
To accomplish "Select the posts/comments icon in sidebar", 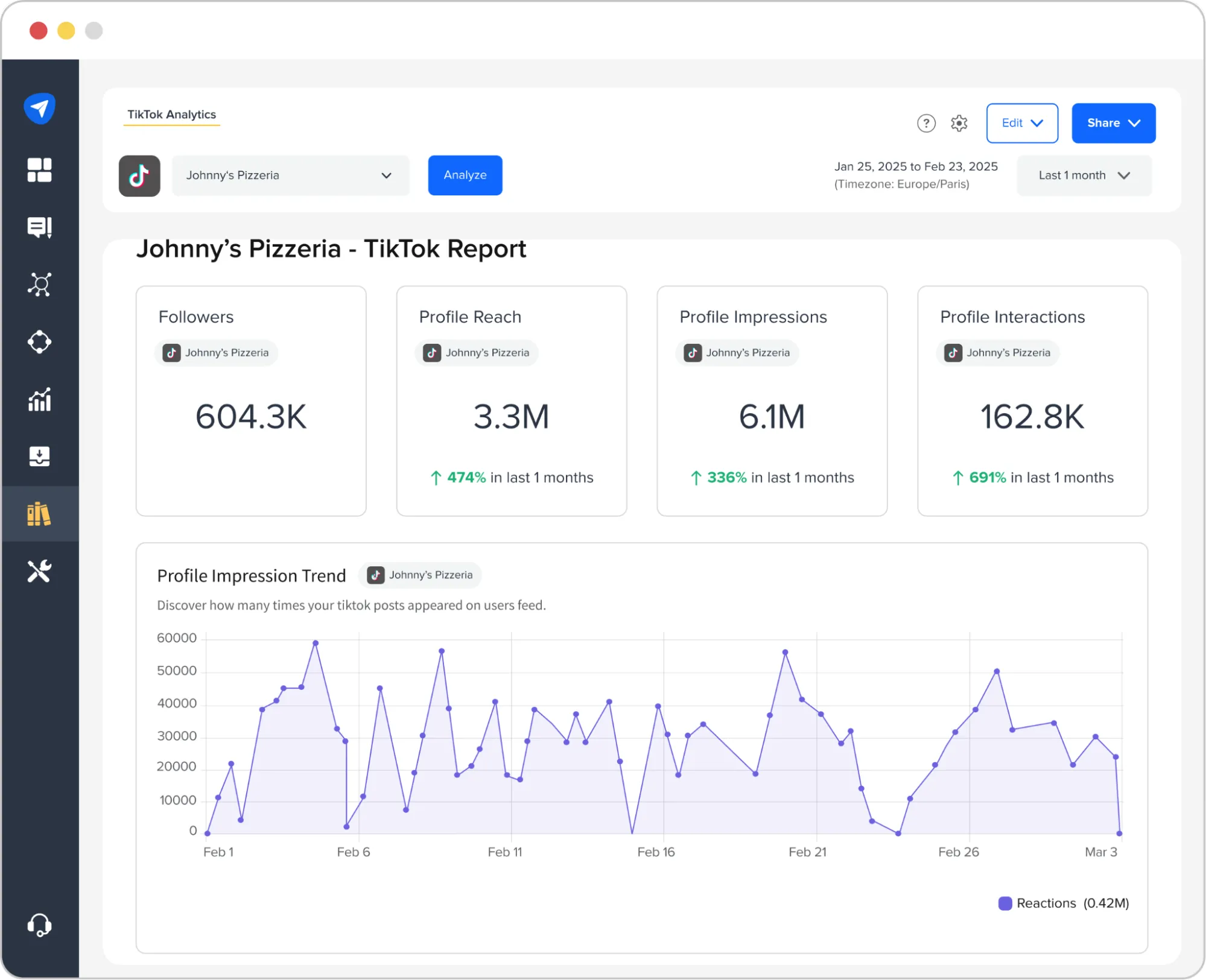I will (40, 228).
